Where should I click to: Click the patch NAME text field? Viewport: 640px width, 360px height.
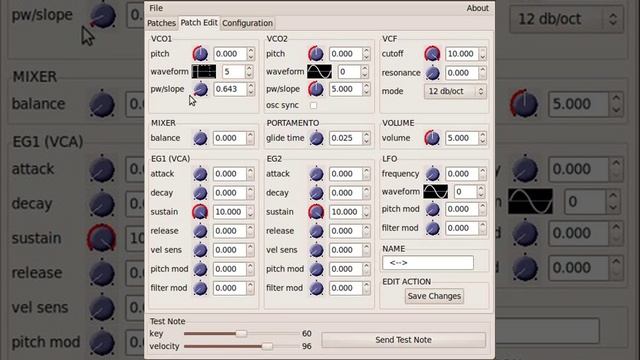[x=428, y=263]
